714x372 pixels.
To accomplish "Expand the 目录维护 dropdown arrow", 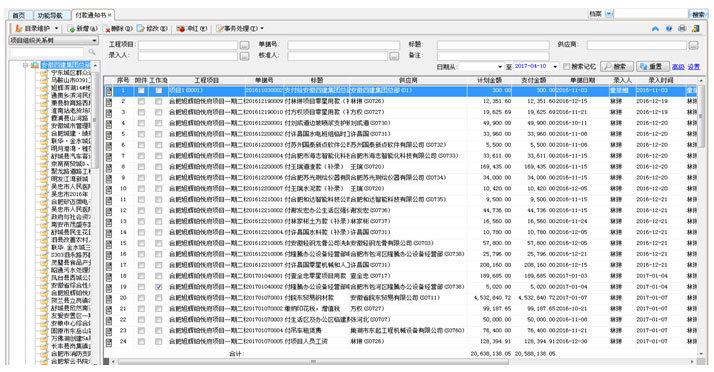I will coord(56,29).
